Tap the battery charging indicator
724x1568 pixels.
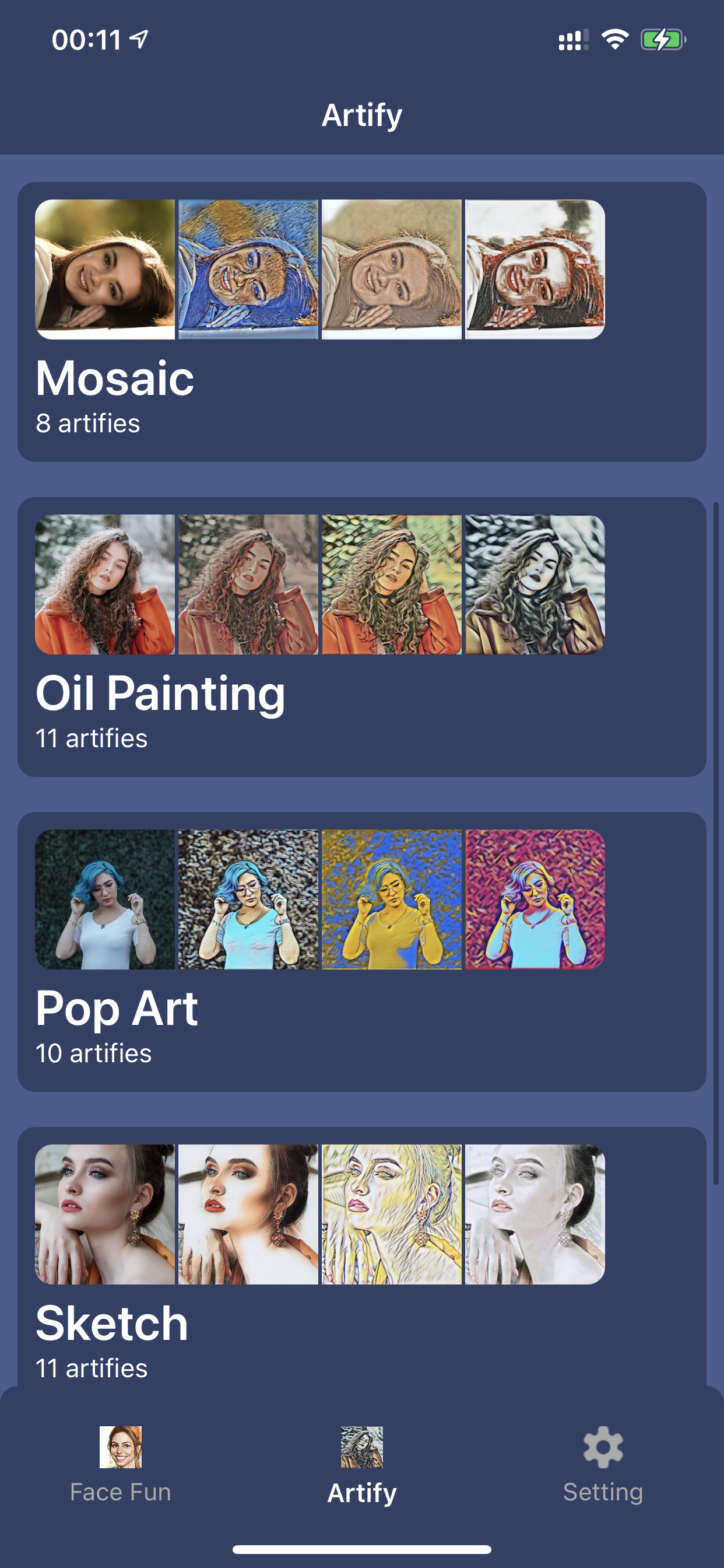click(663, 40)
